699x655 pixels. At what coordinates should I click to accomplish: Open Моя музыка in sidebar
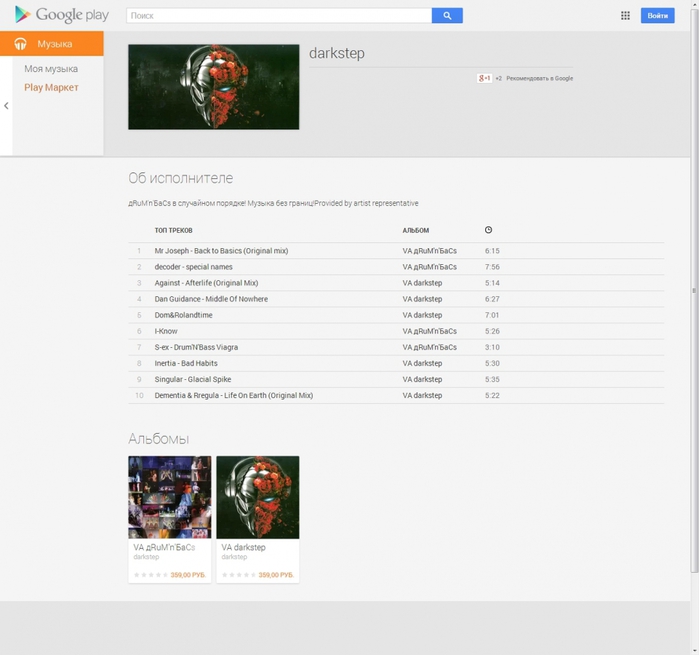[51, 69]
